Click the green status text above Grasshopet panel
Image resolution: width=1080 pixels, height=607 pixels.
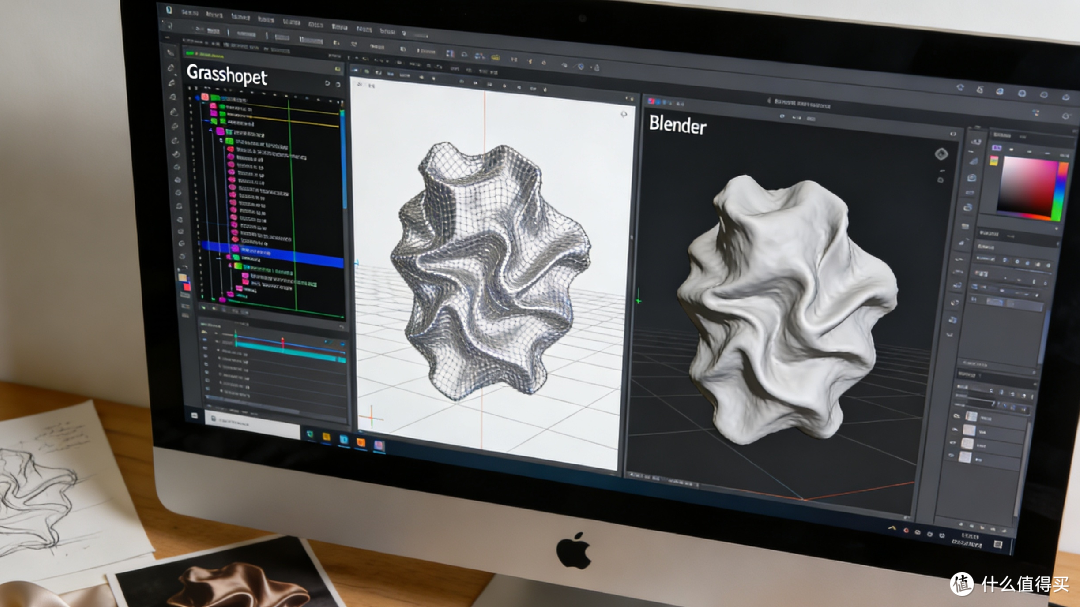(207, 54)
